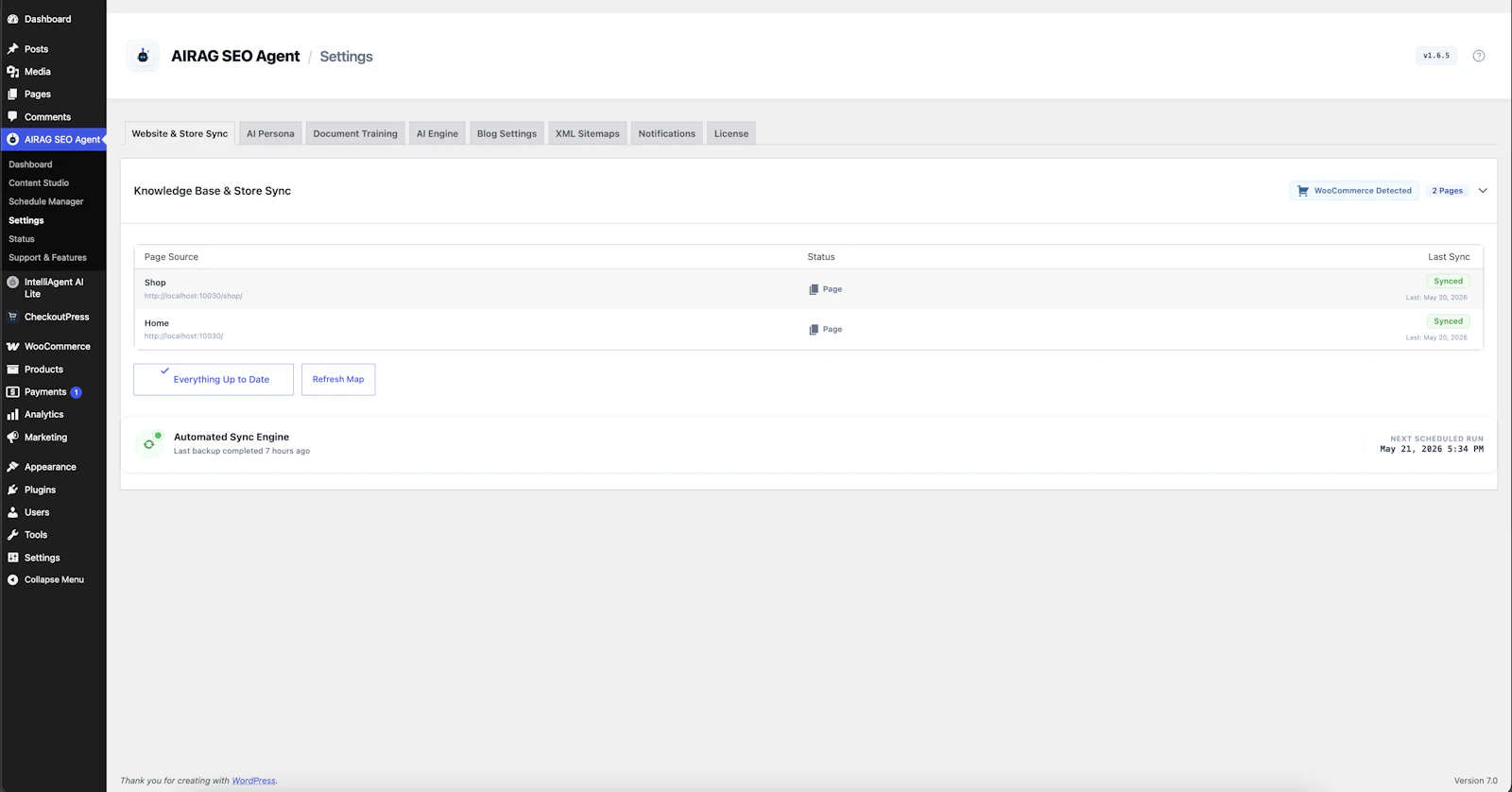Click the CheckoutPress cart icon
Screen dimensions: 1512x792
tap(13, 317)
